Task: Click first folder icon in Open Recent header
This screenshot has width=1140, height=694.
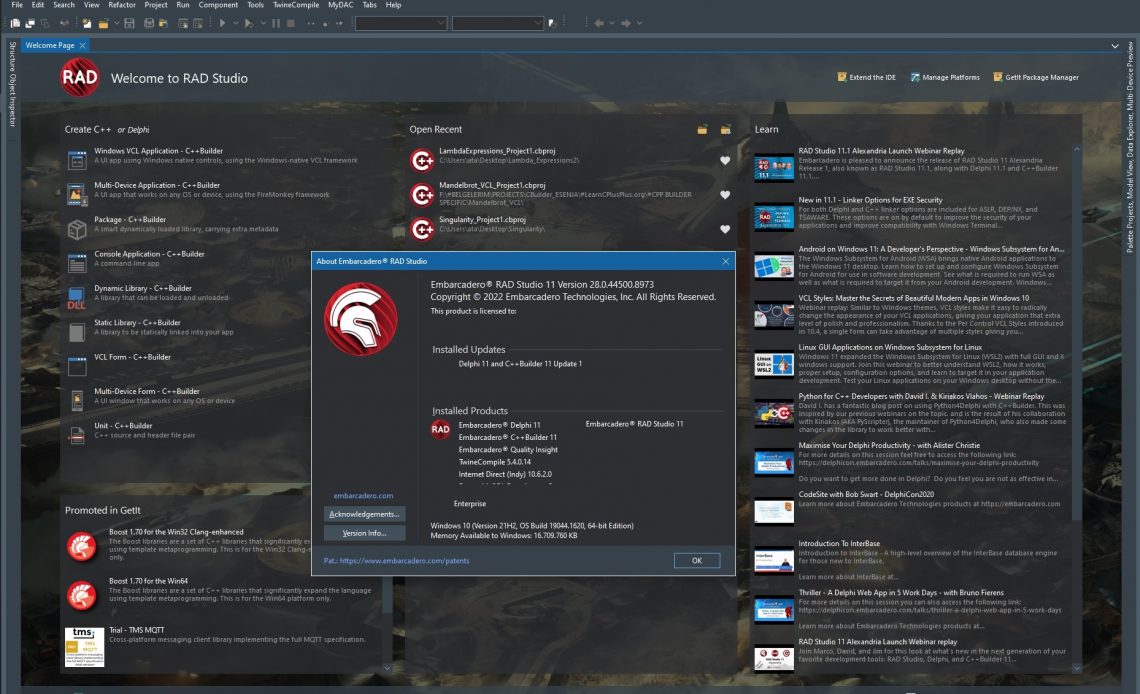Action: (702, 129)
